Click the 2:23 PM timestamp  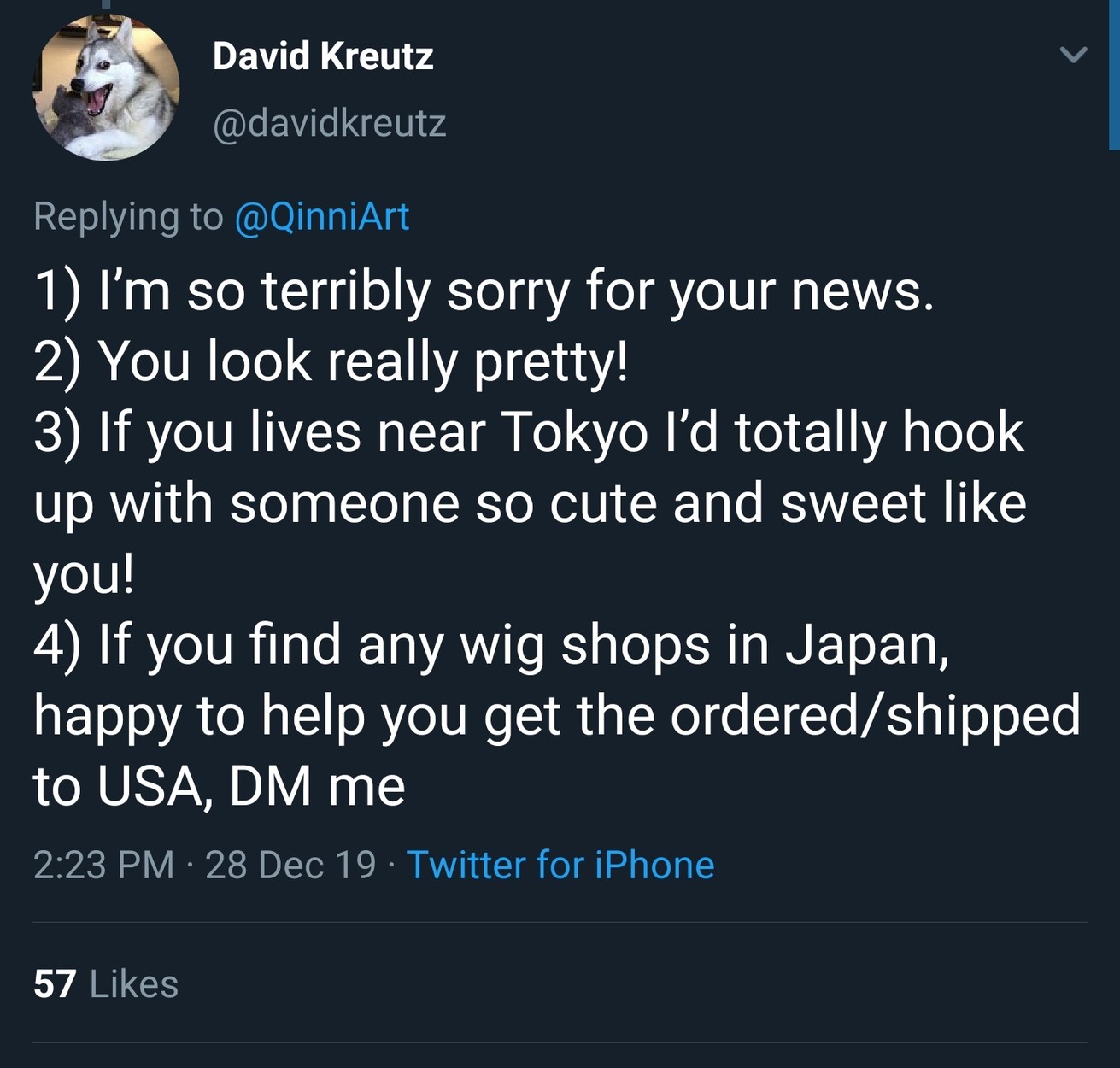(x=103, y=865)
